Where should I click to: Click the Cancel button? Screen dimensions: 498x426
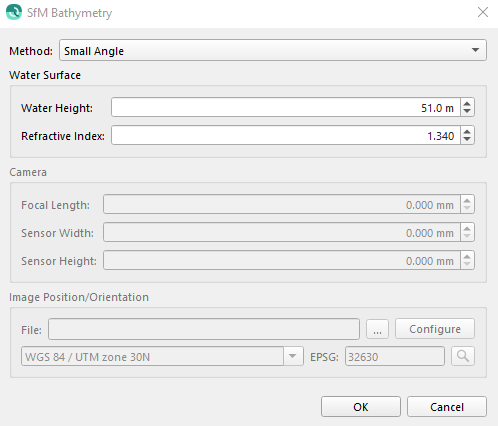tap(447, 407)
